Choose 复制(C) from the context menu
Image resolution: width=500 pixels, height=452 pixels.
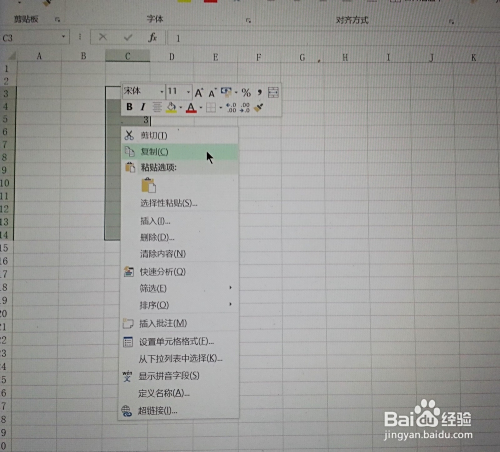coord(180,152)
